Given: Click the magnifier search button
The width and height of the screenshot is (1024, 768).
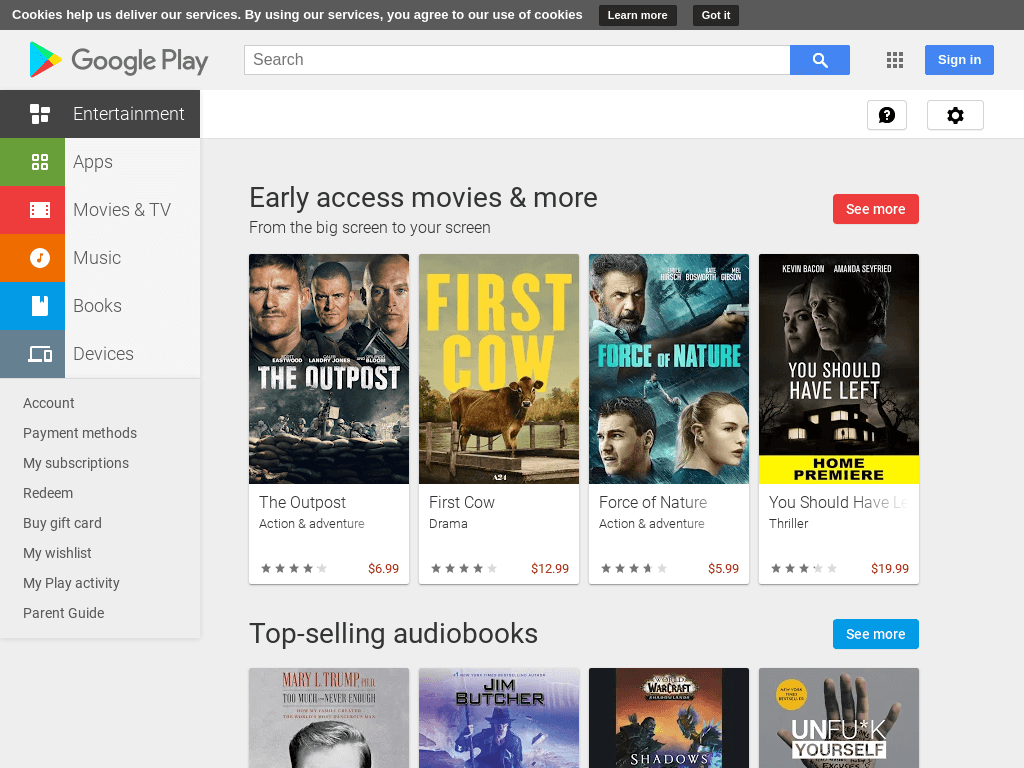Looking at the screenshot, I should point(820,60).
